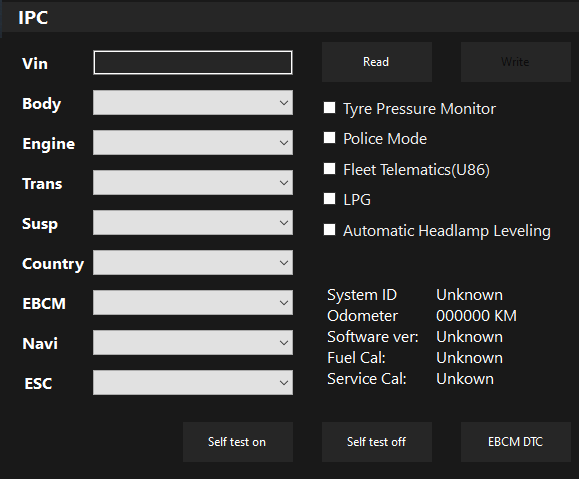Screen dimensions: 579x479
Task: Click the Vin text input field
Action: click(193, 62)
